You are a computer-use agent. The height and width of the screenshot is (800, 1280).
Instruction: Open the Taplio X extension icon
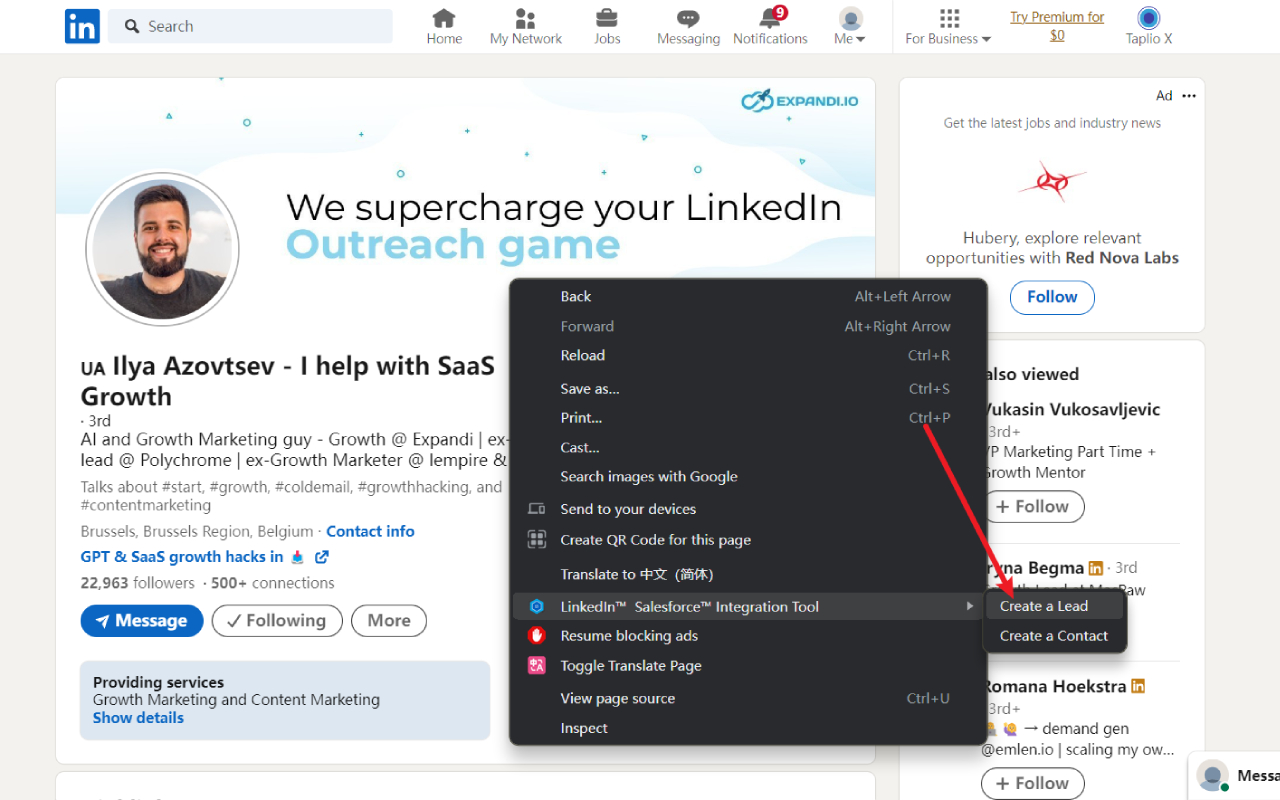[1147, 20]
